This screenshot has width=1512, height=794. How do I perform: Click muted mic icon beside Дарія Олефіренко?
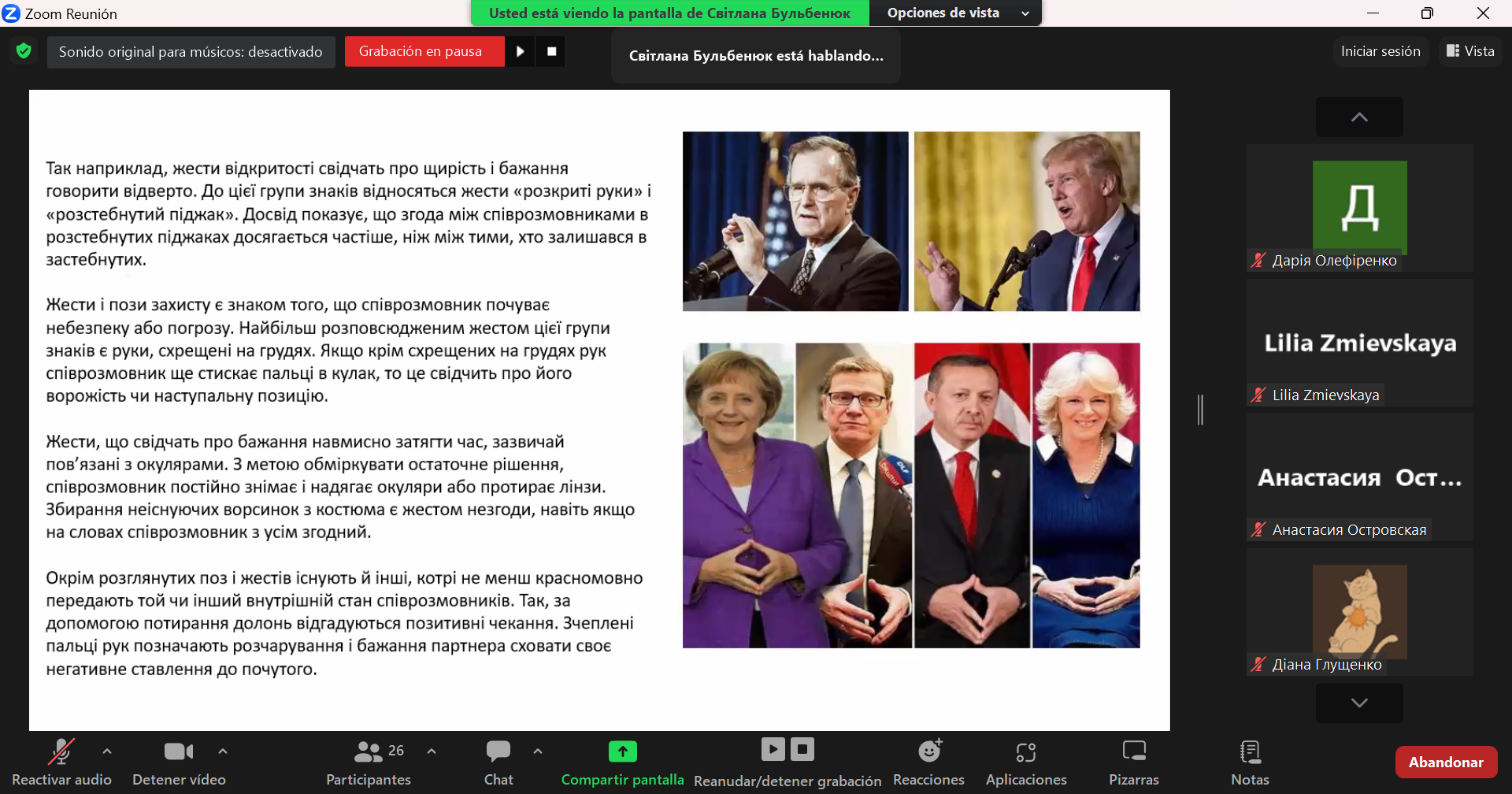(1258, 260)
